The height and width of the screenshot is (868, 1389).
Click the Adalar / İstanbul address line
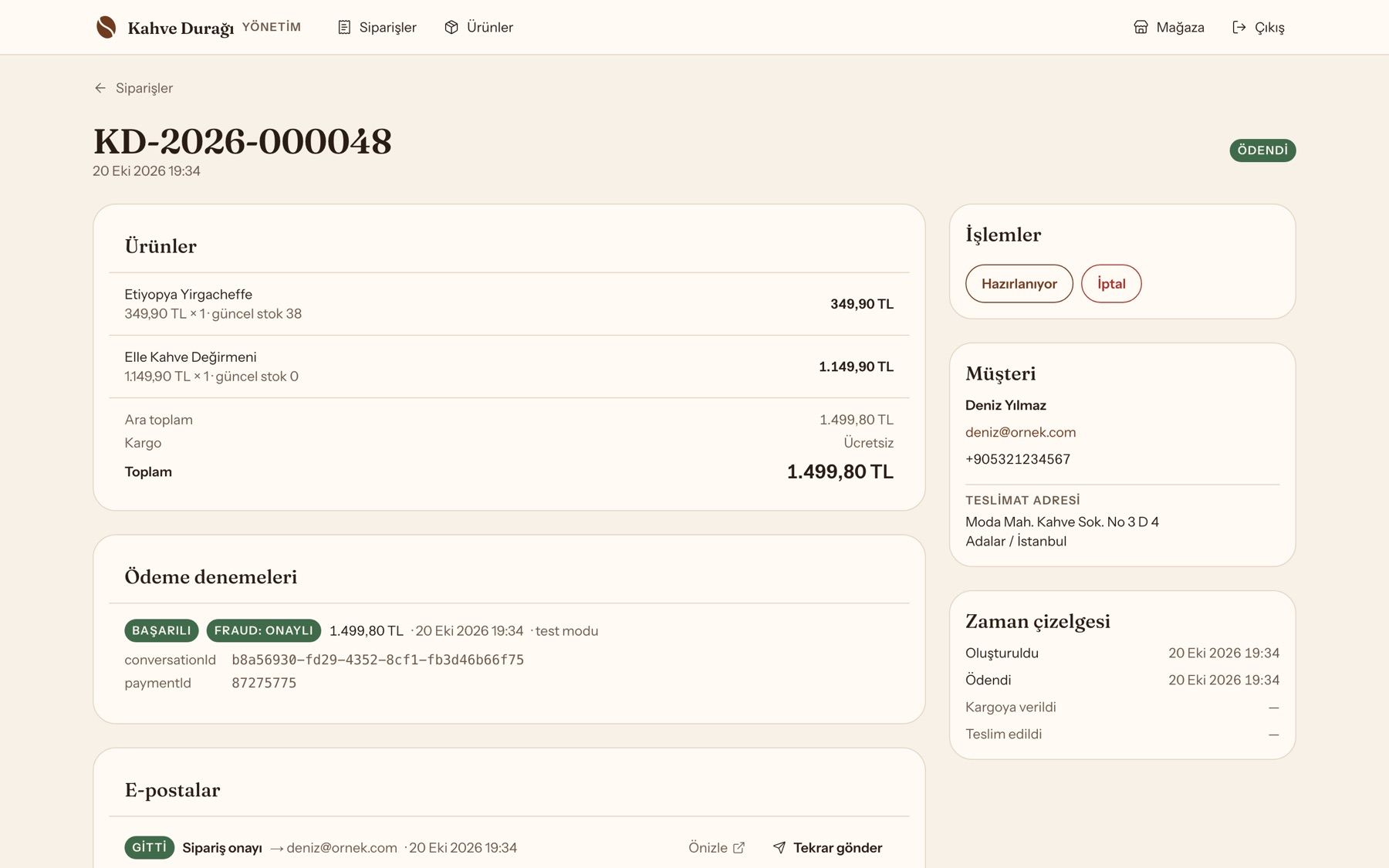point(1016,541)
